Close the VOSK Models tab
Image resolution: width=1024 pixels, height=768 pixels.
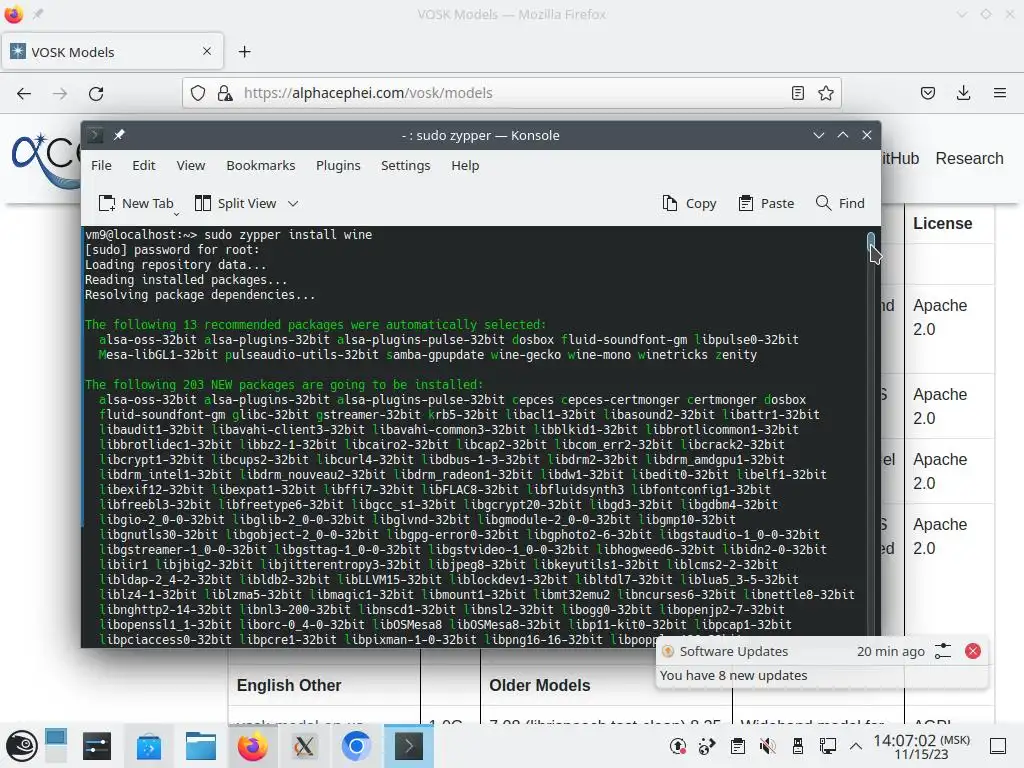click(x=207, y=51)
